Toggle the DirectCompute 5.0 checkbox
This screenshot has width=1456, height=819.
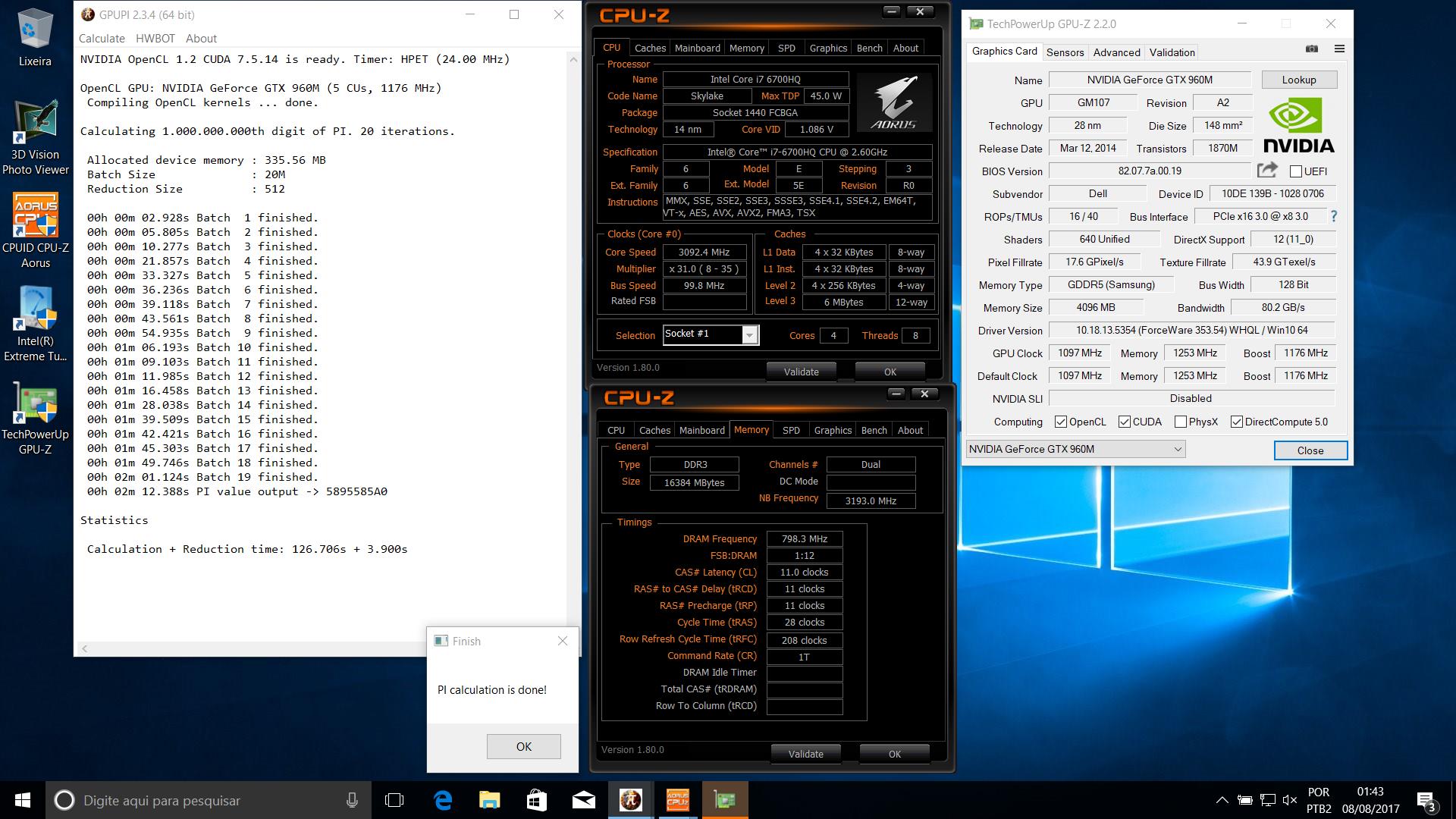point(1237,422)
